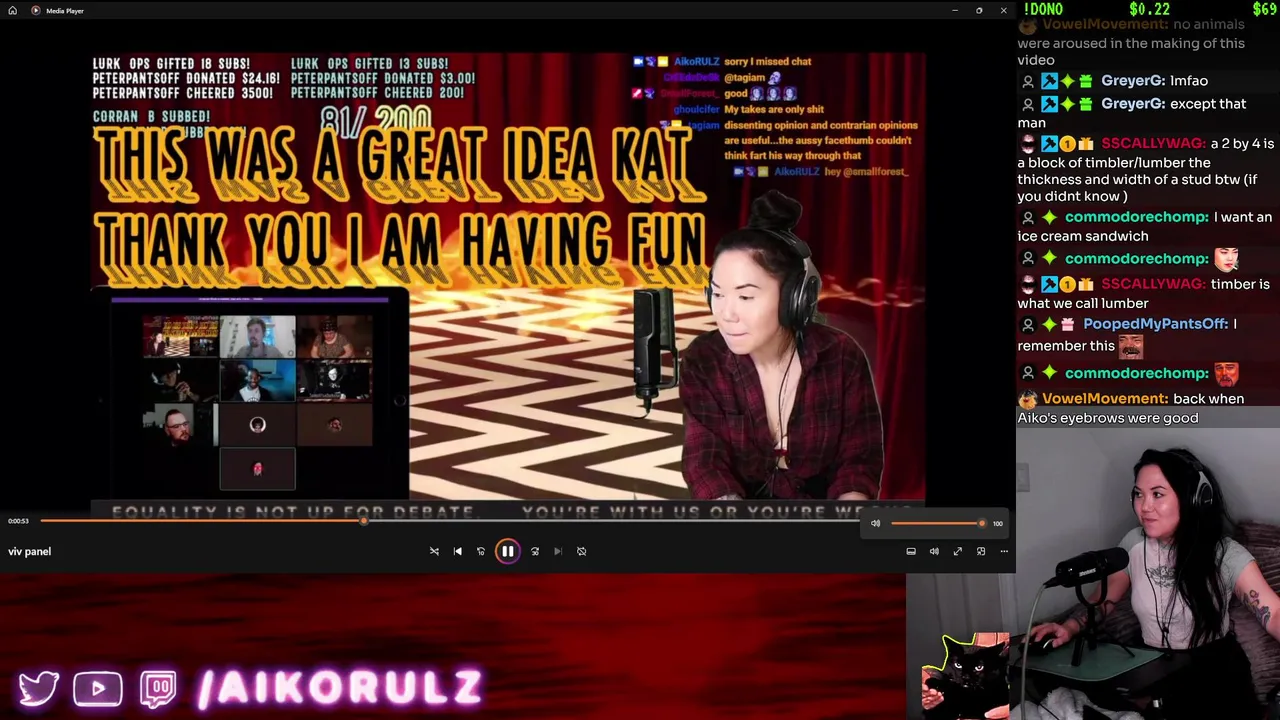Click the emote in PoopedMyPantsOff's message
The width and height of the screenshot is (1280, 720).
point(1131,346)
